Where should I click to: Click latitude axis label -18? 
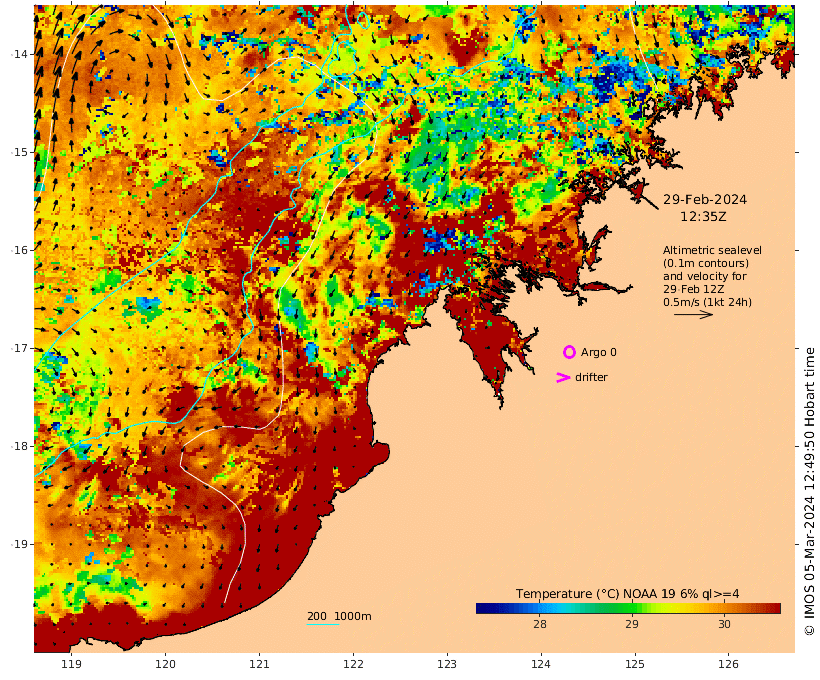click(20, 446)
